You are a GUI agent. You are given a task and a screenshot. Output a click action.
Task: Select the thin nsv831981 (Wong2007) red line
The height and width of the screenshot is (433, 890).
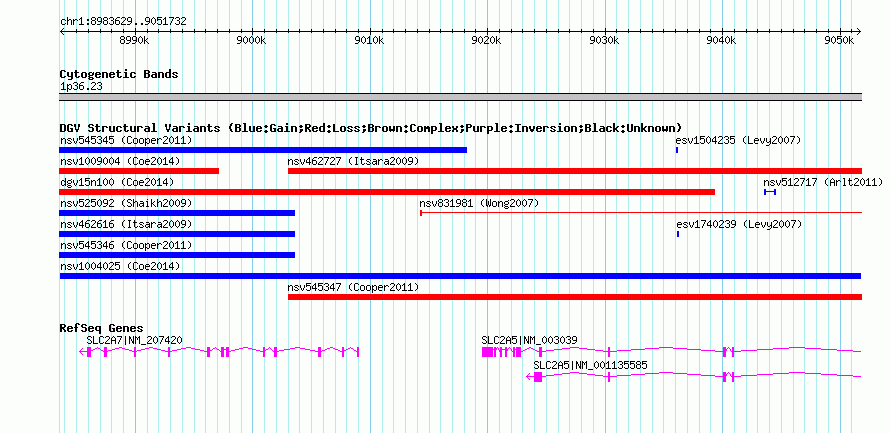[641, 213]
